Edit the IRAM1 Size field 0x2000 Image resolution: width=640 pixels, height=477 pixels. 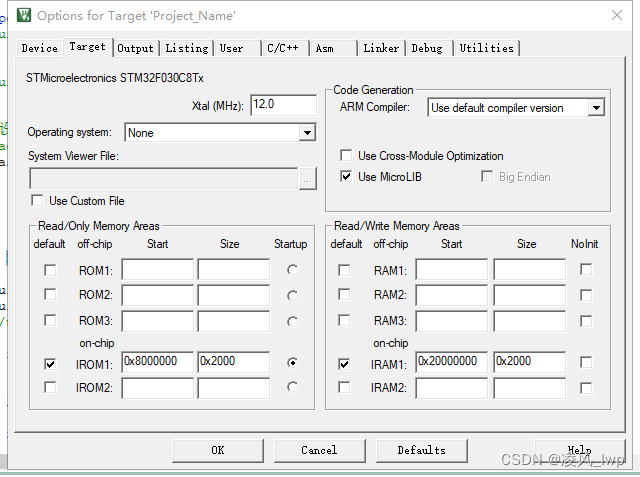point(529,362)
